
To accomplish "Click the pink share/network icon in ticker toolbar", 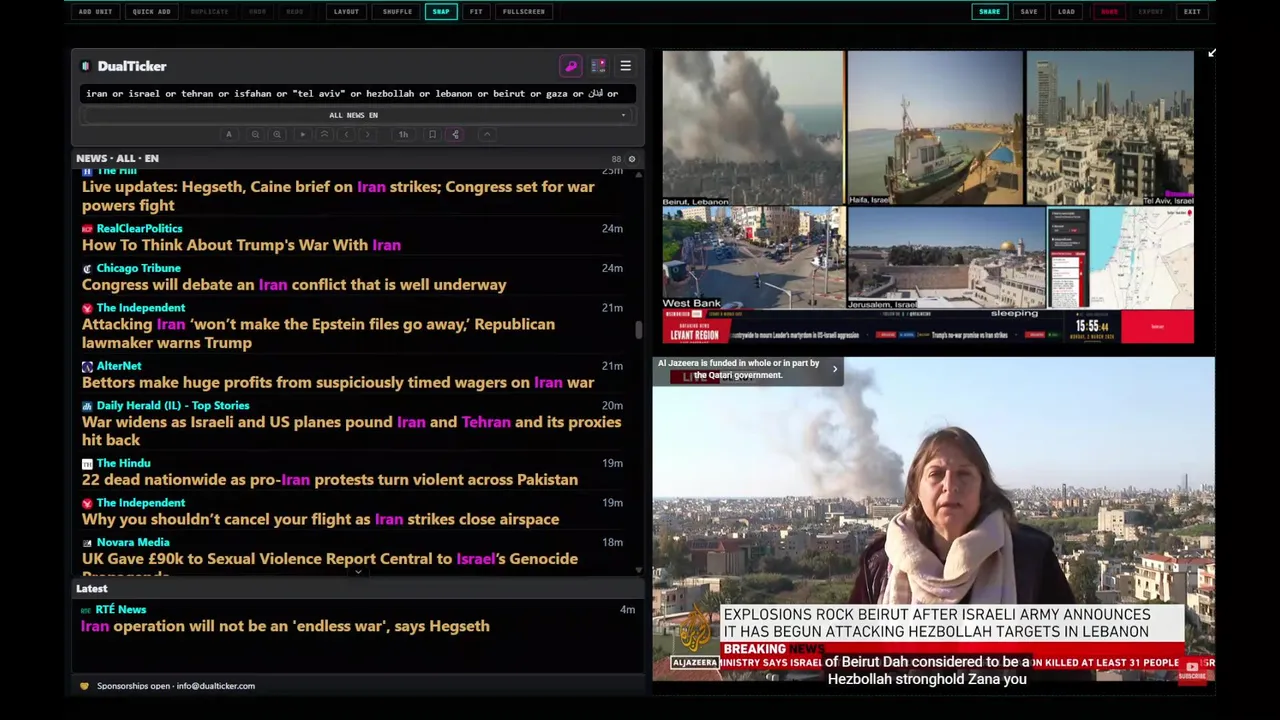I will (x=455, y=134).
